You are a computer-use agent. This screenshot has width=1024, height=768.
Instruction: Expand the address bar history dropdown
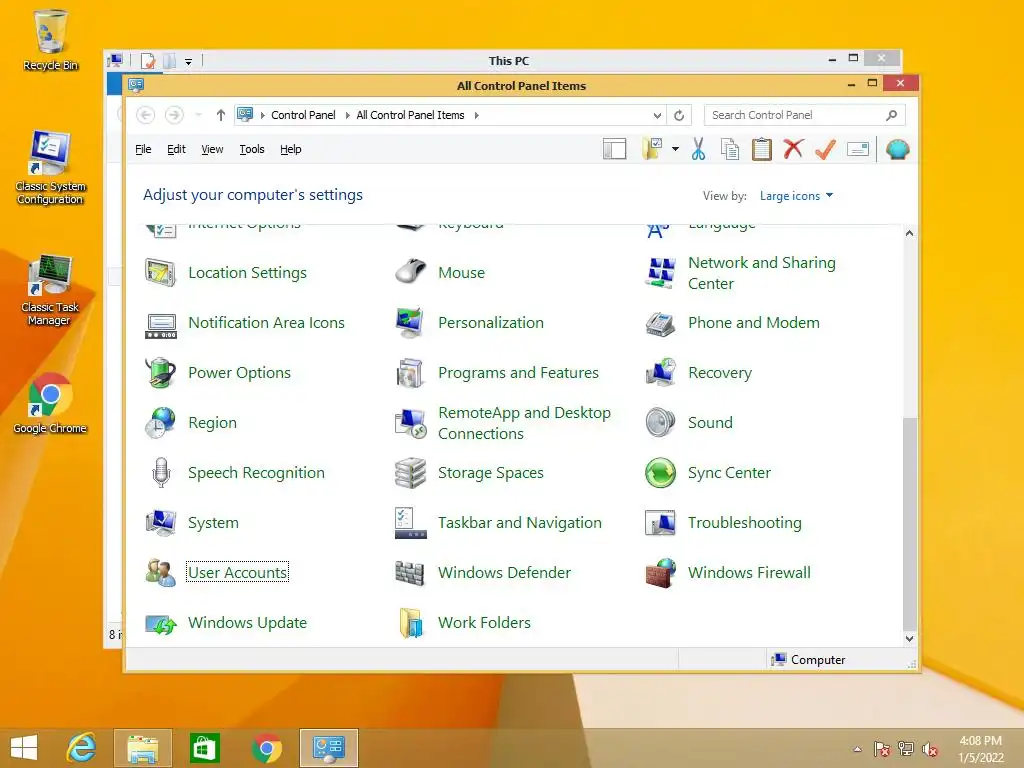point(657,116)
